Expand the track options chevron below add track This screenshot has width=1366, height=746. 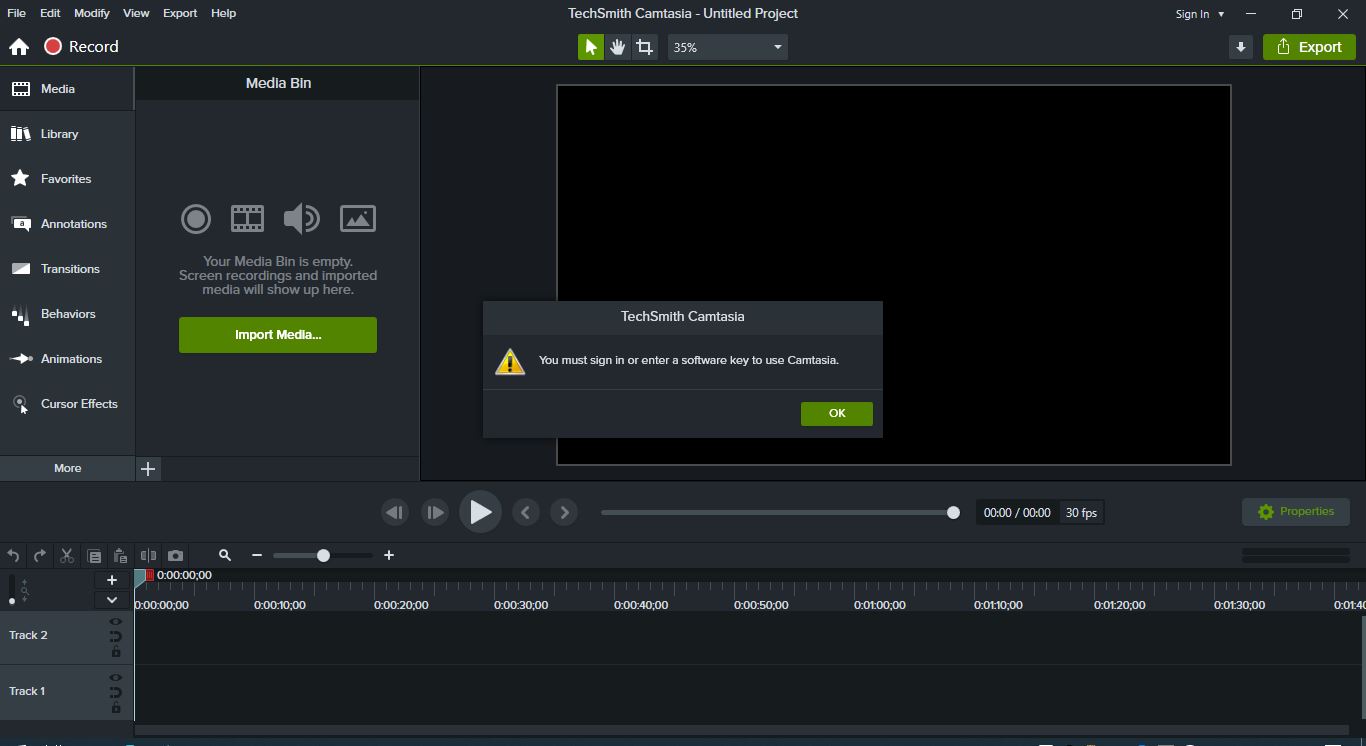click(112, 600)
